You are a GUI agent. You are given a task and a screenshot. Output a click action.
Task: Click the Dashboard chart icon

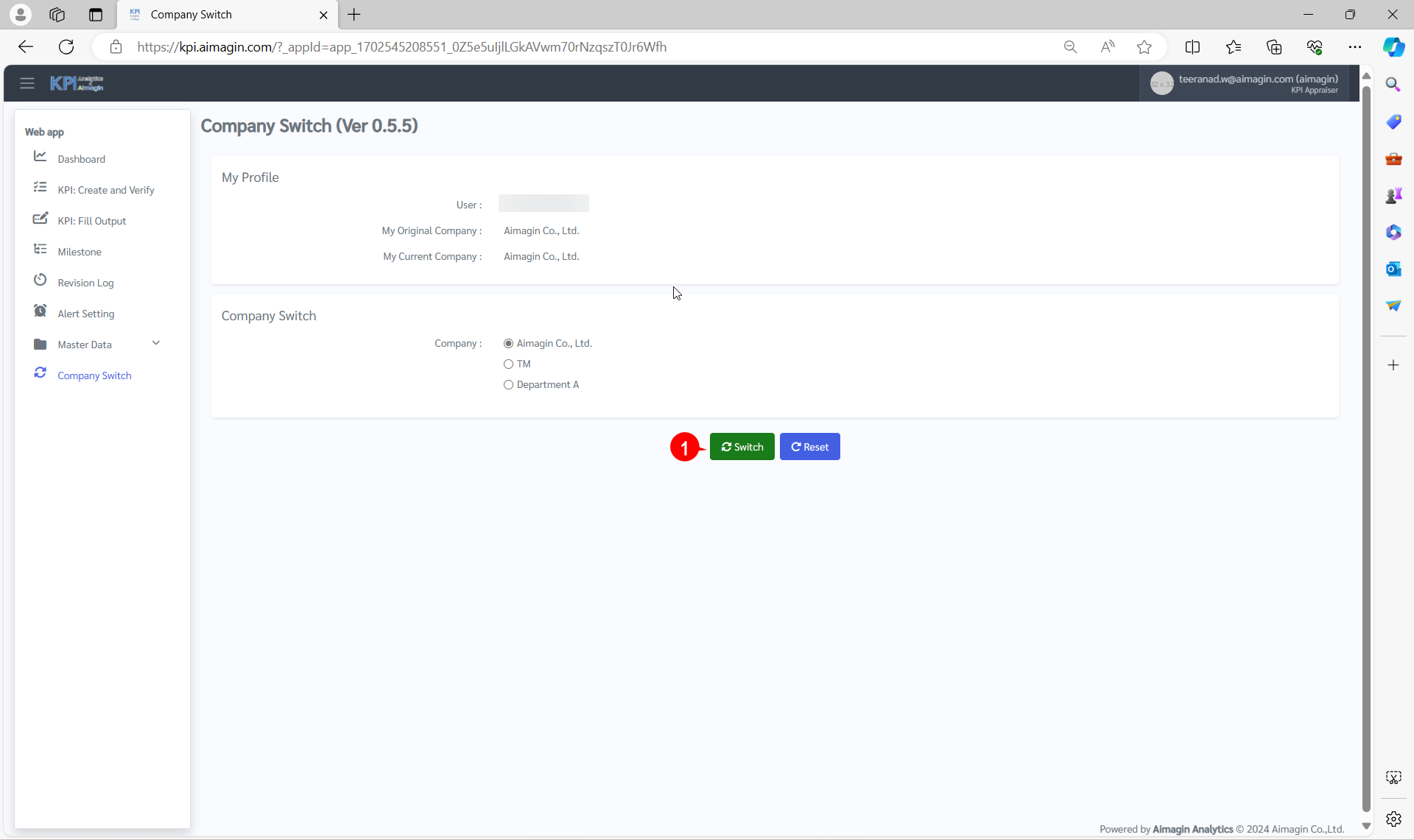click(40, 157)
